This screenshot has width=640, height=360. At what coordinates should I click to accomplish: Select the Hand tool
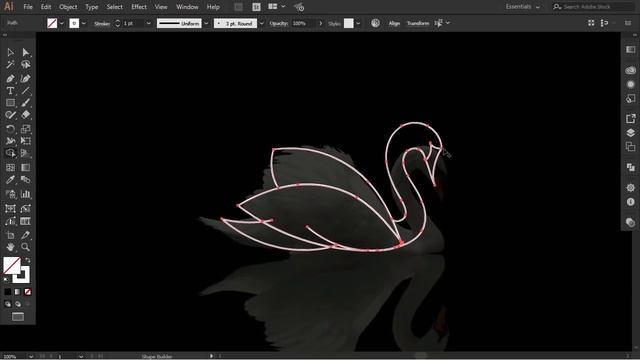click(11, 247)
